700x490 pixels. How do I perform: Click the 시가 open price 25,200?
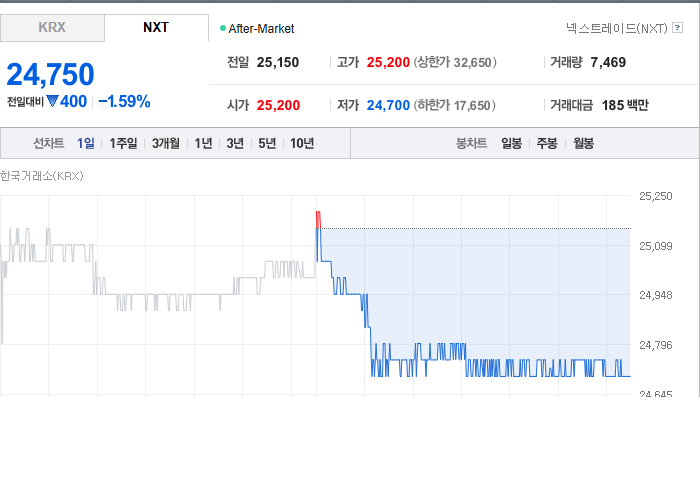click(278, 105)
